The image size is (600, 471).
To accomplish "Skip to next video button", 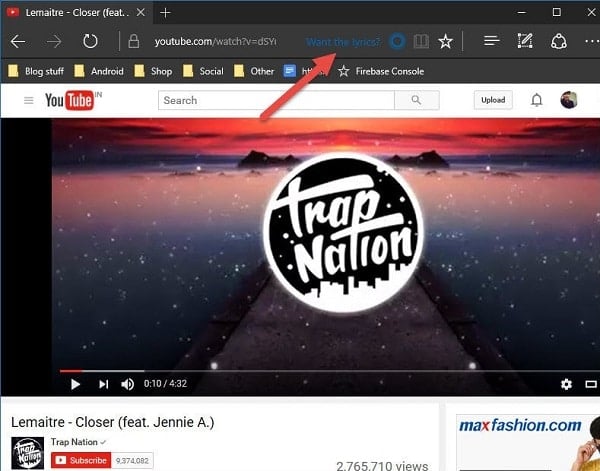I will pyautogui.click(x=103, y=384).
